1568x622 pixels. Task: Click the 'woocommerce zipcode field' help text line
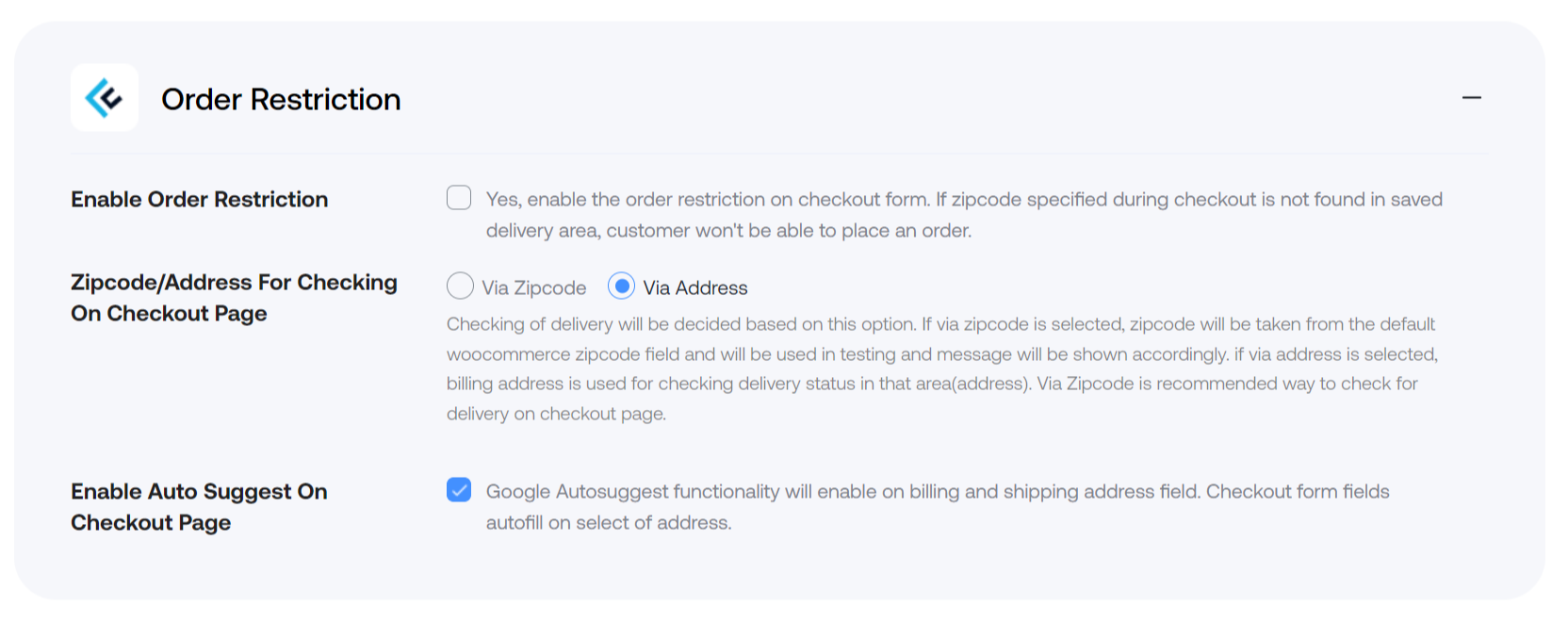click(x=942, y=354)
